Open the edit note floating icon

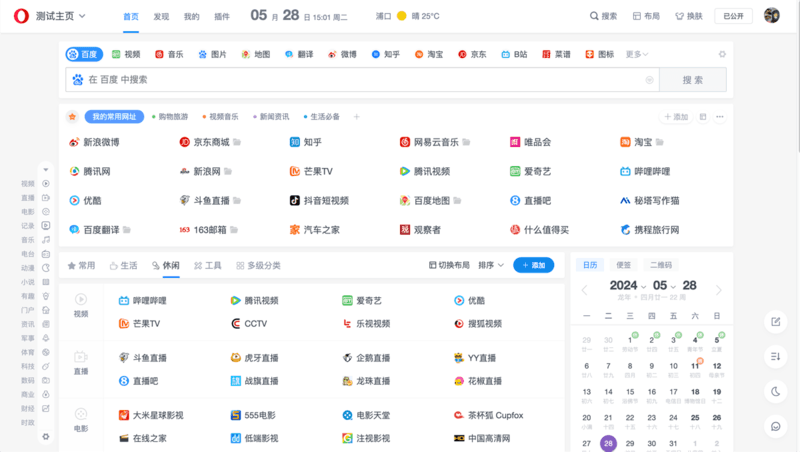[x=776, y=321]
